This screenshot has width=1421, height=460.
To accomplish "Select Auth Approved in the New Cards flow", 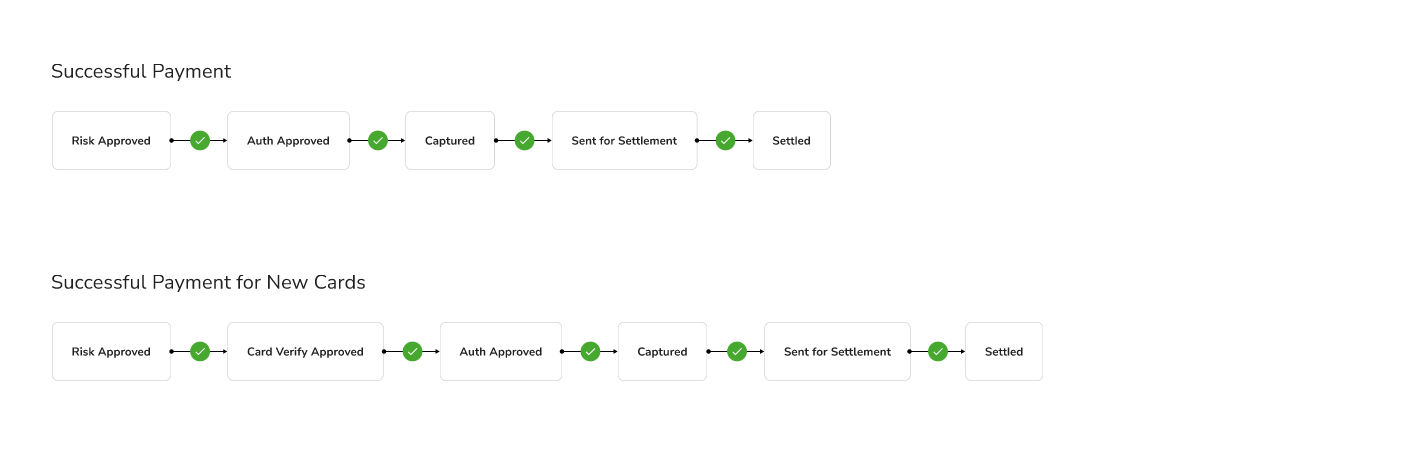I will coord(501,352).
